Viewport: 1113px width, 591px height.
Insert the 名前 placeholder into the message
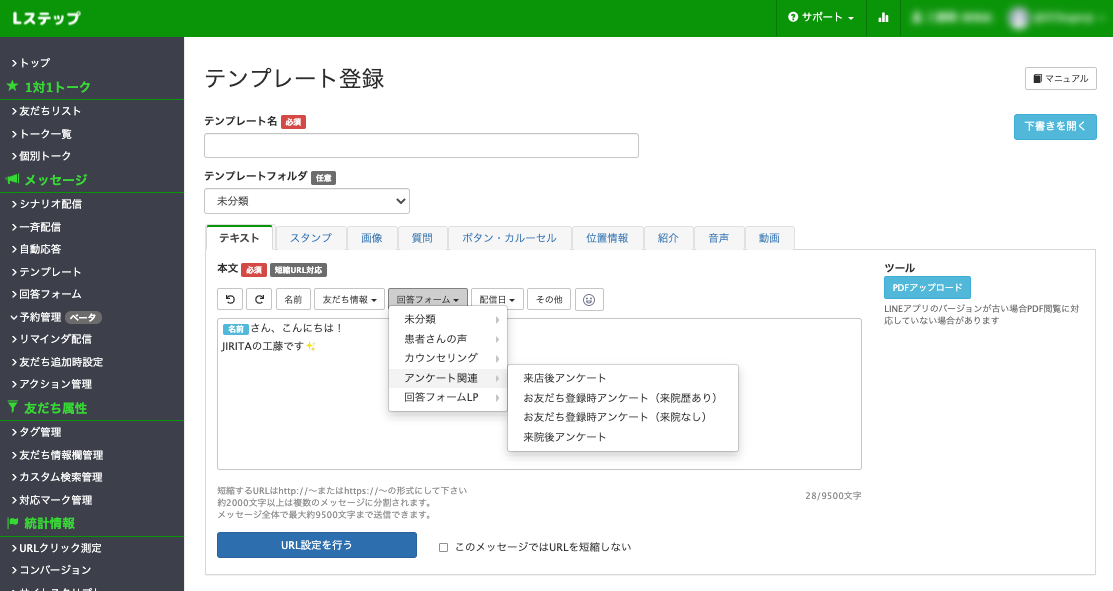click(295, 298)
